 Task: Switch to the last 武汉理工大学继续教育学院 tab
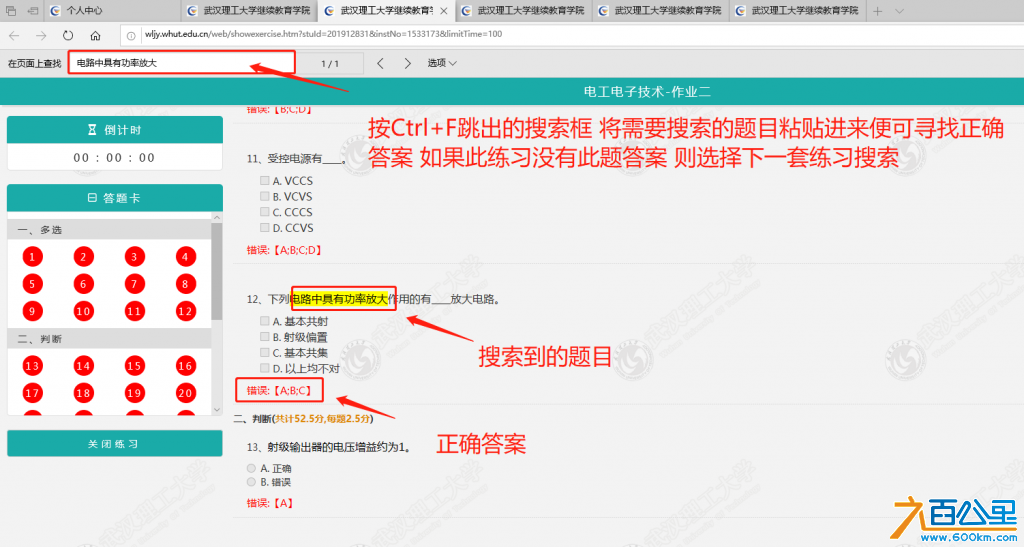pos(797,10)
